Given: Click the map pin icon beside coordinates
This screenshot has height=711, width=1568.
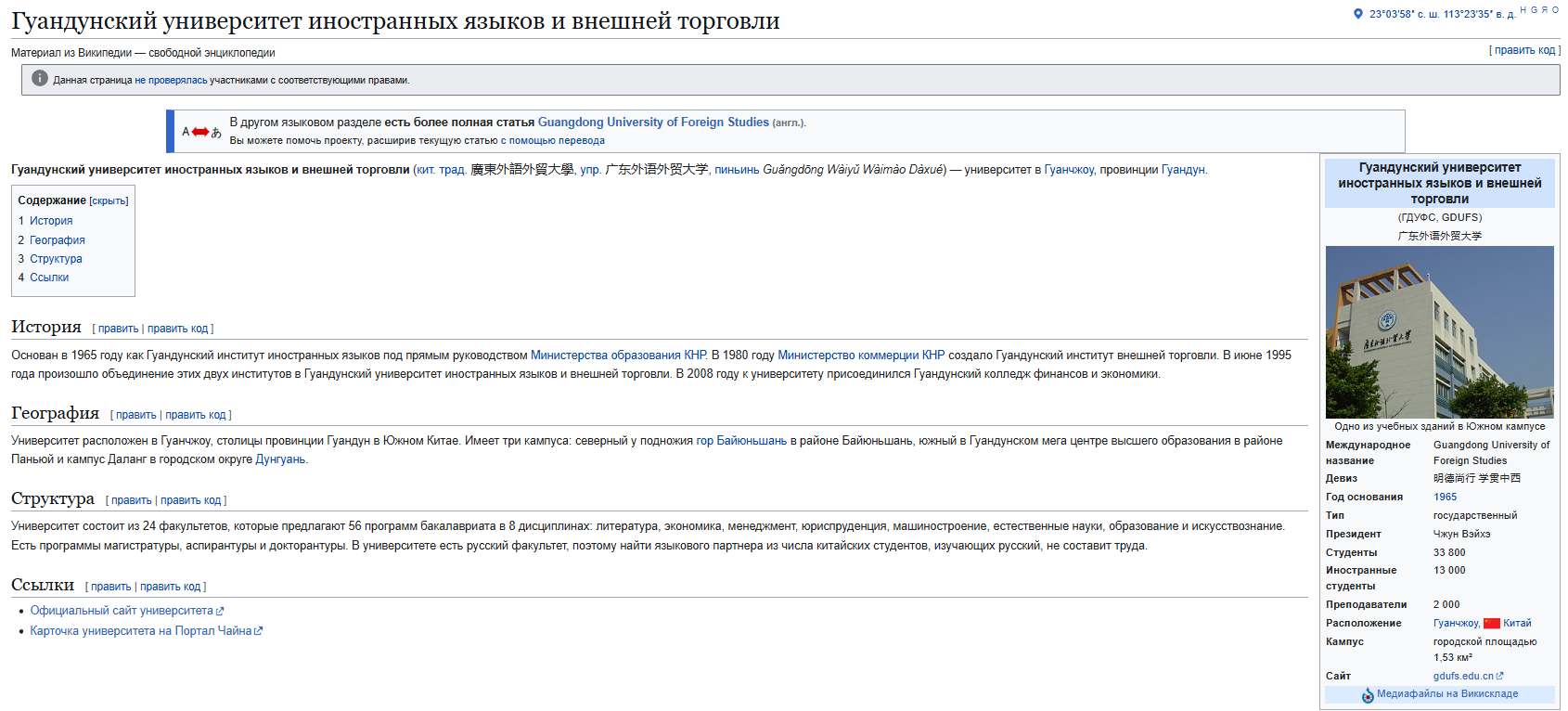Looking at the screenshot, I should (x=1358, y=14).
